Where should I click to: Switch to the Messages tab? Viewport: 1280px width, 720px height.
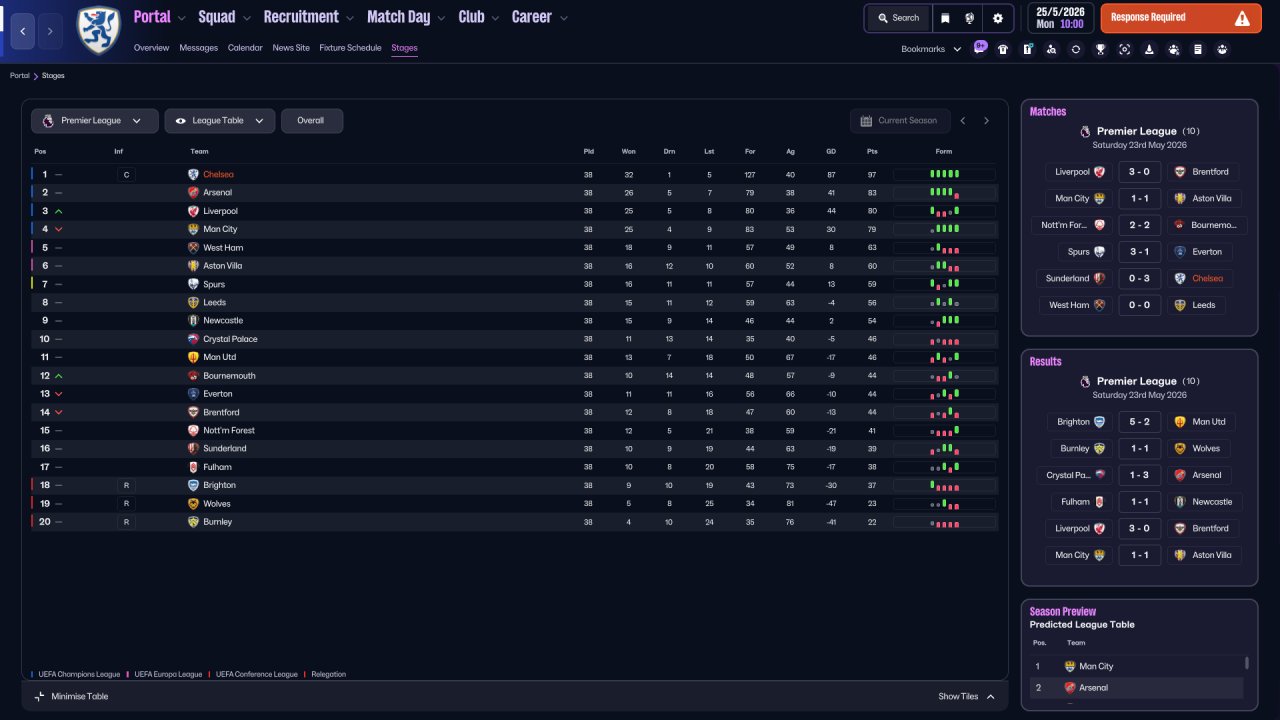(x=198, y=48)
